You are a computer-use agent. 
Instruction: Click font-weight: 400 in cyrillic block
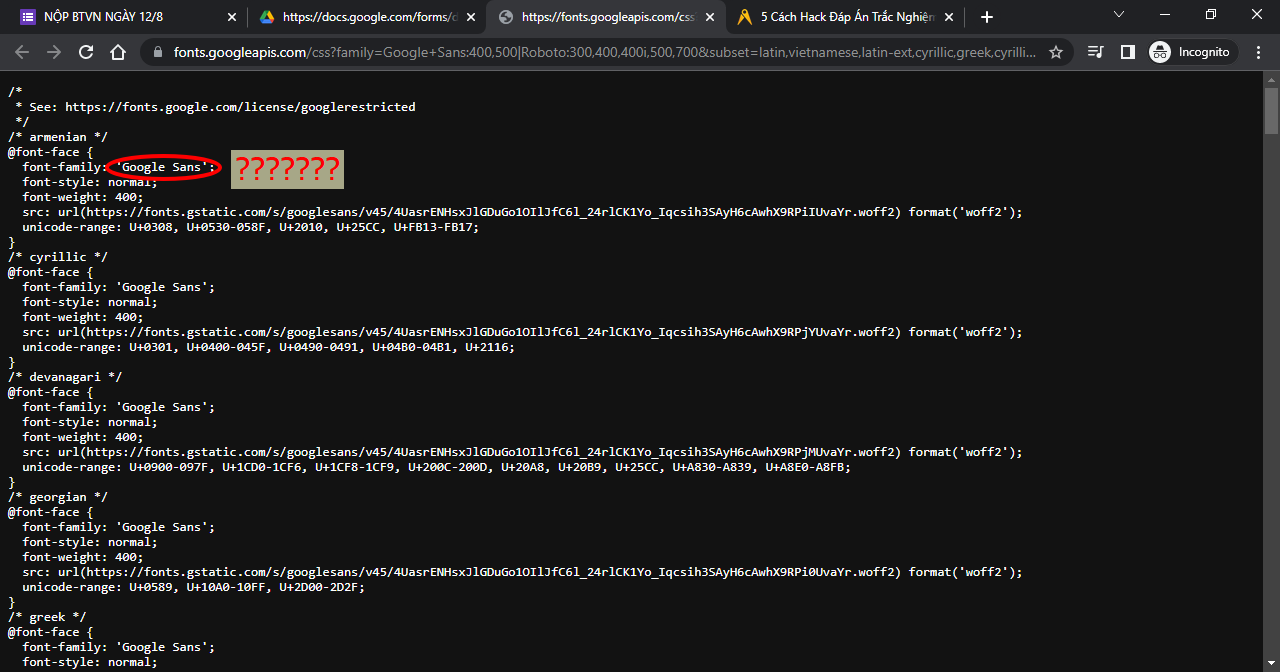[x=83, y=317]
